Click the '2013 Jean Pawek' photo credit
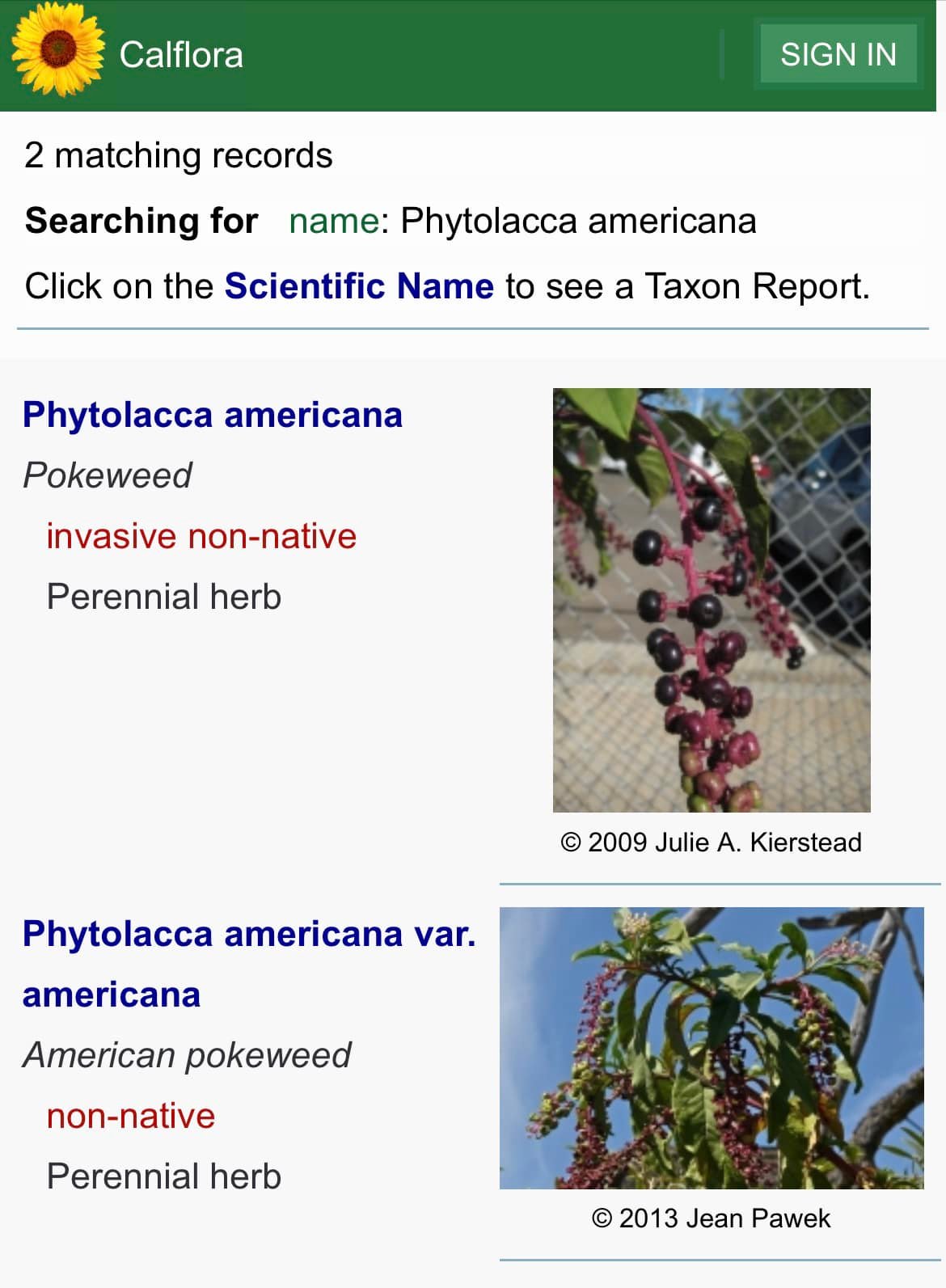This screenshot has width=946, height=1288. [712, 1218]
